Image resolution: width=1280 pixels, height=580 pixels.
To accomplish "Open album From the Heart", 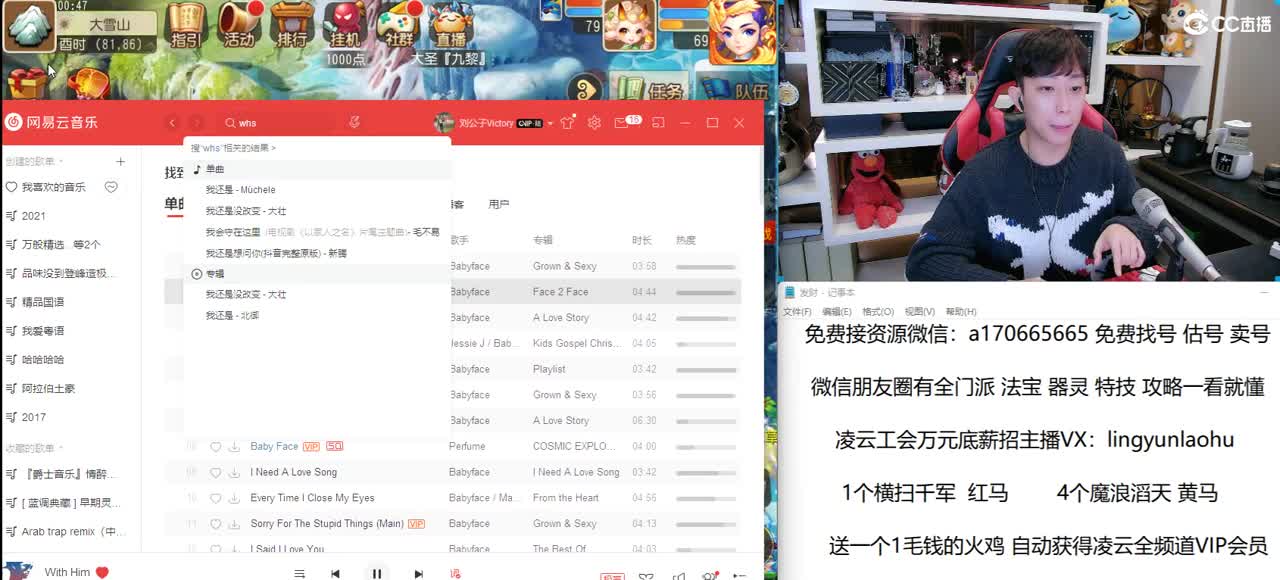I will pos(566,498).
